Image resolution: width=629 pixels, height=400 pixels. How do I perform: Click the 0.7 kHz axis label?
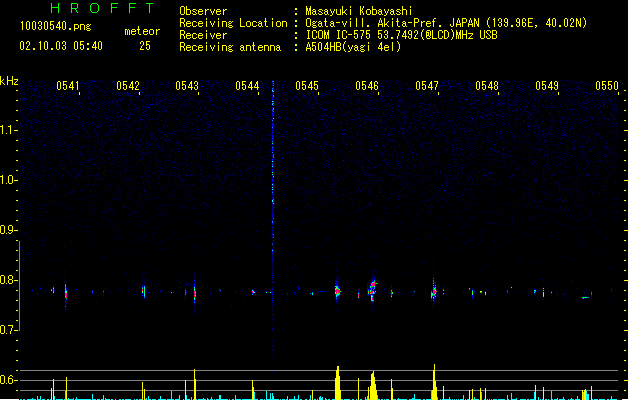tap(8, 330)
